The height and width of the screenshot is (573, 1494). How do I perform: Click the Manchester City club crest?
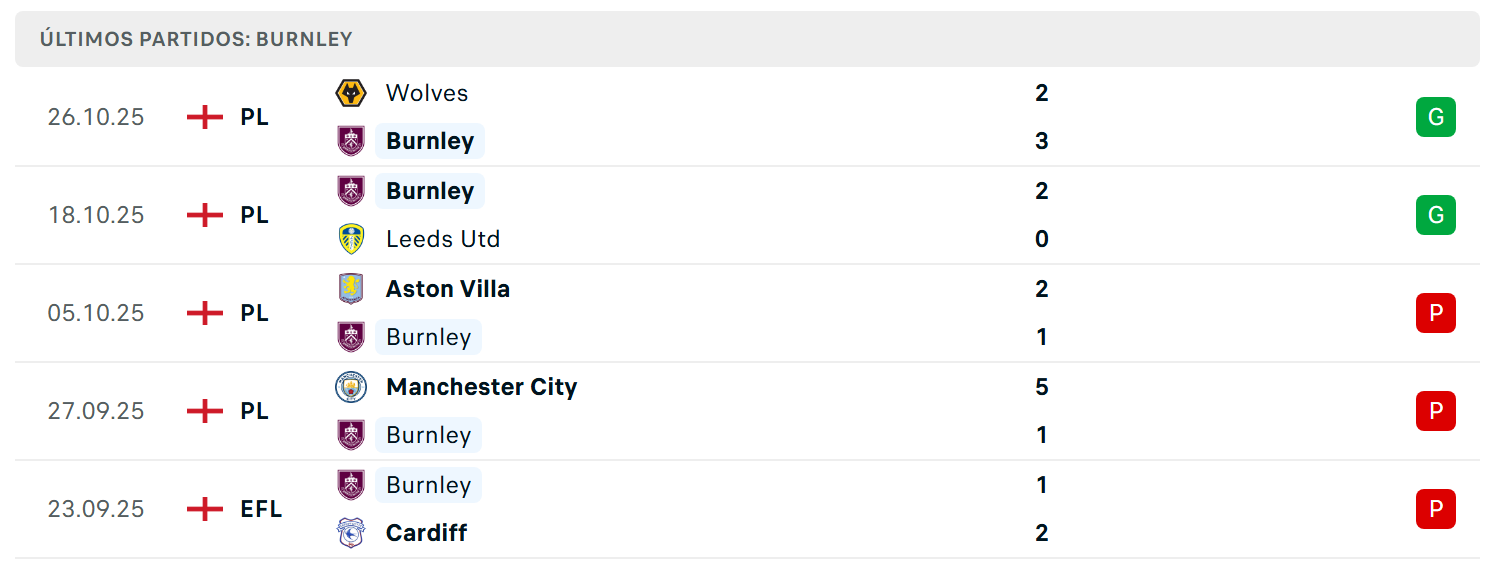351,387
